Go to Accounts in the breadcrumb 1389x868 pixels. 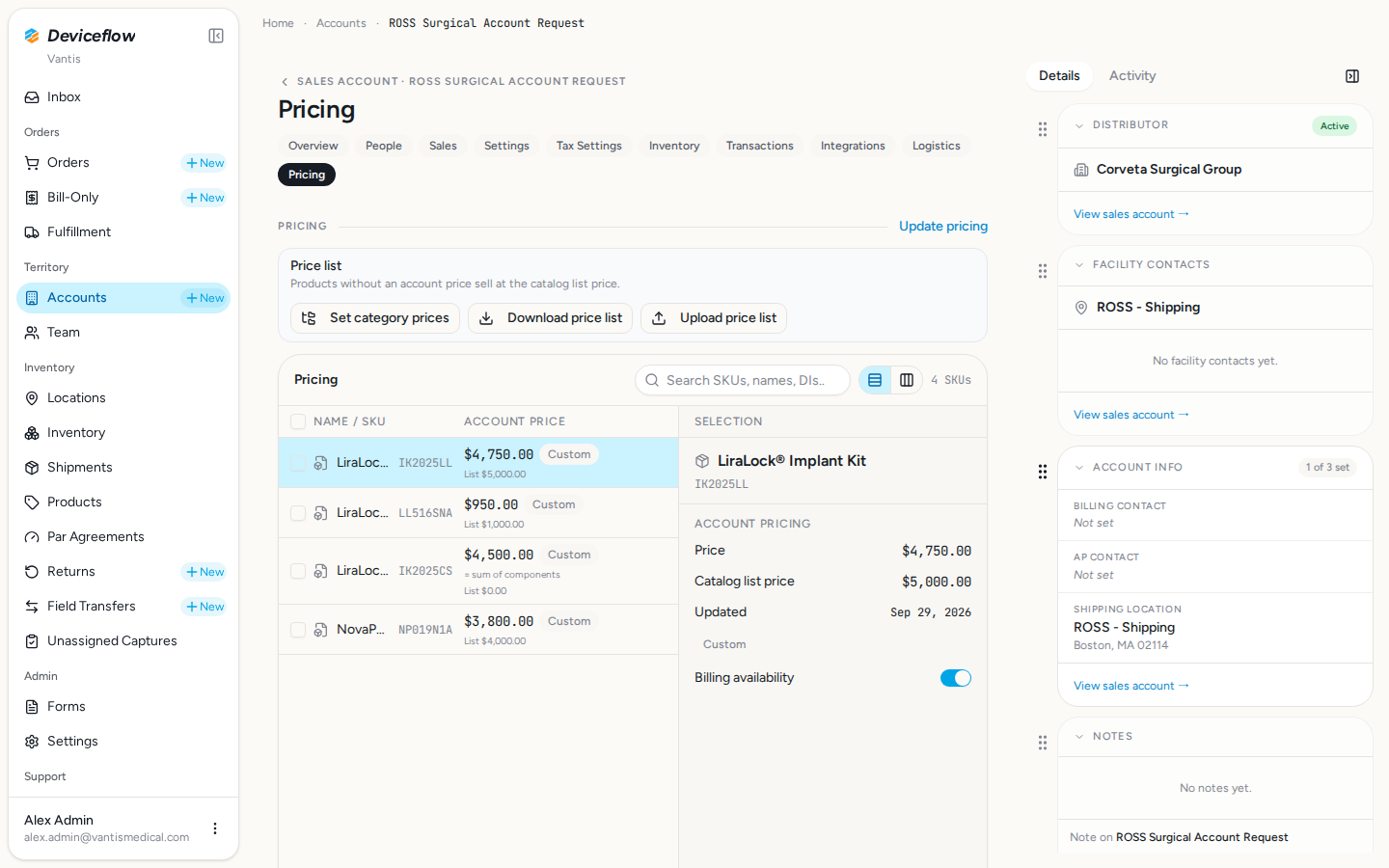click(x=341, y=23)
